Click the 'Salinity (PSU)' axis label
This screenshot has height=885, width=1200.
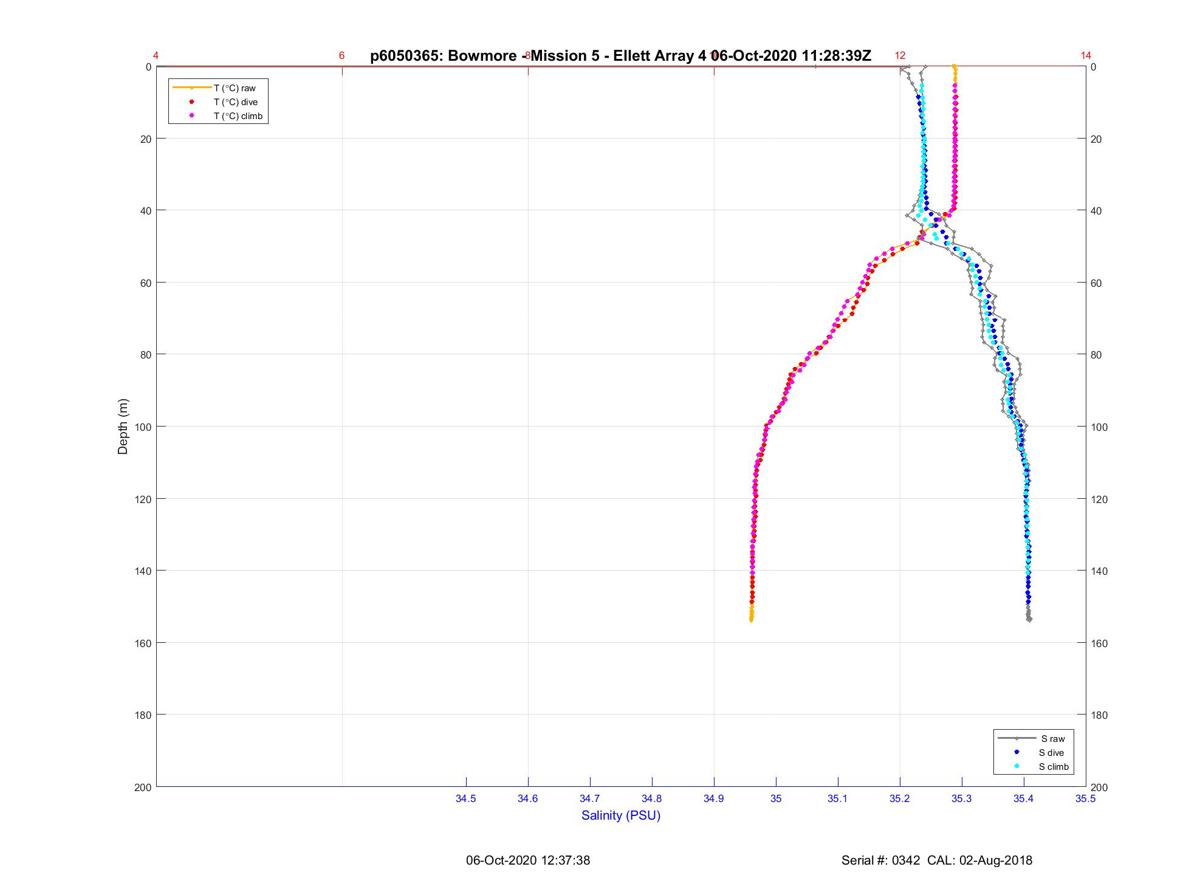point(621,815)
